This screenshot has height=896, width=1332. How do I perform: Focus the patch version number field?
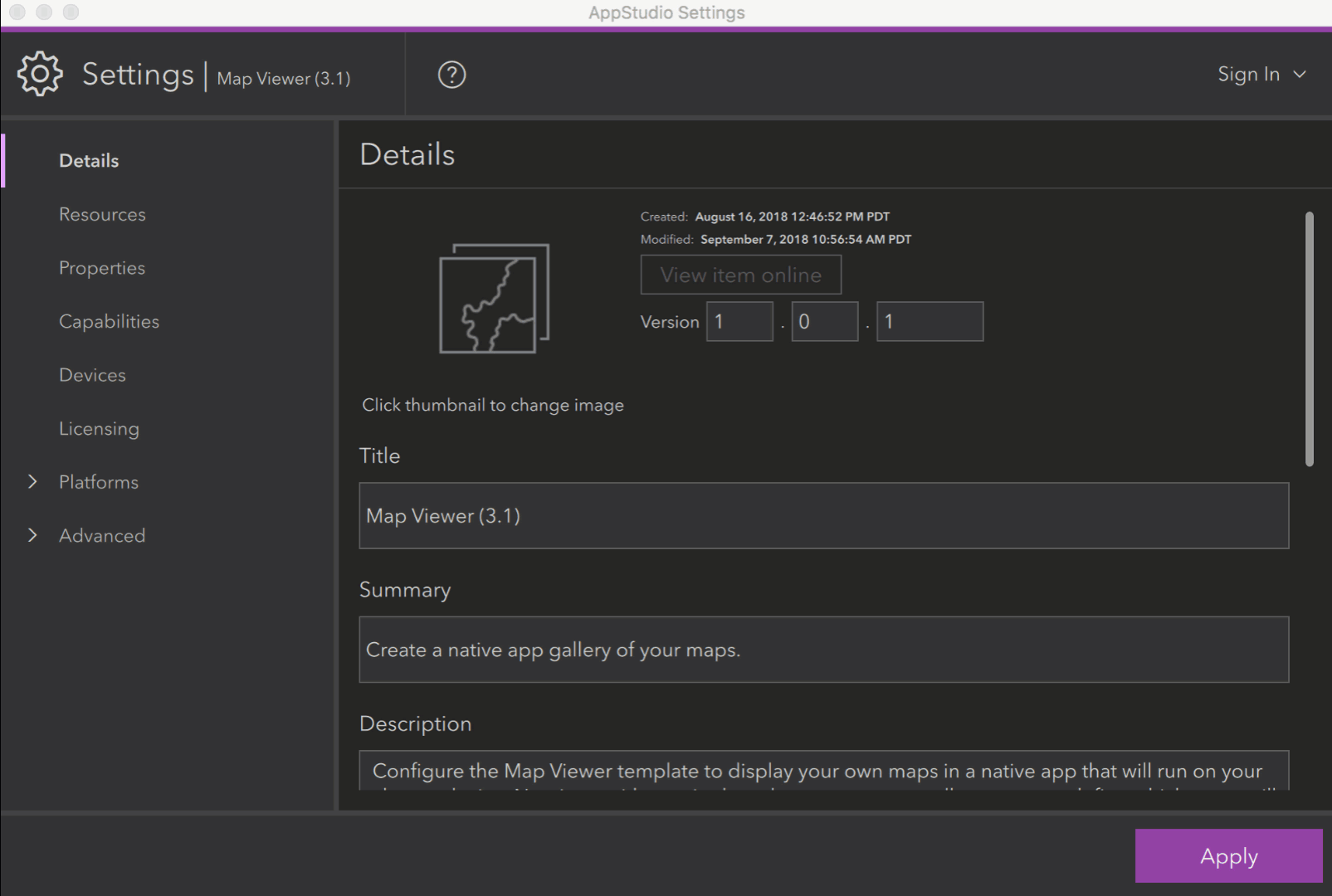(x=930, y=321)
